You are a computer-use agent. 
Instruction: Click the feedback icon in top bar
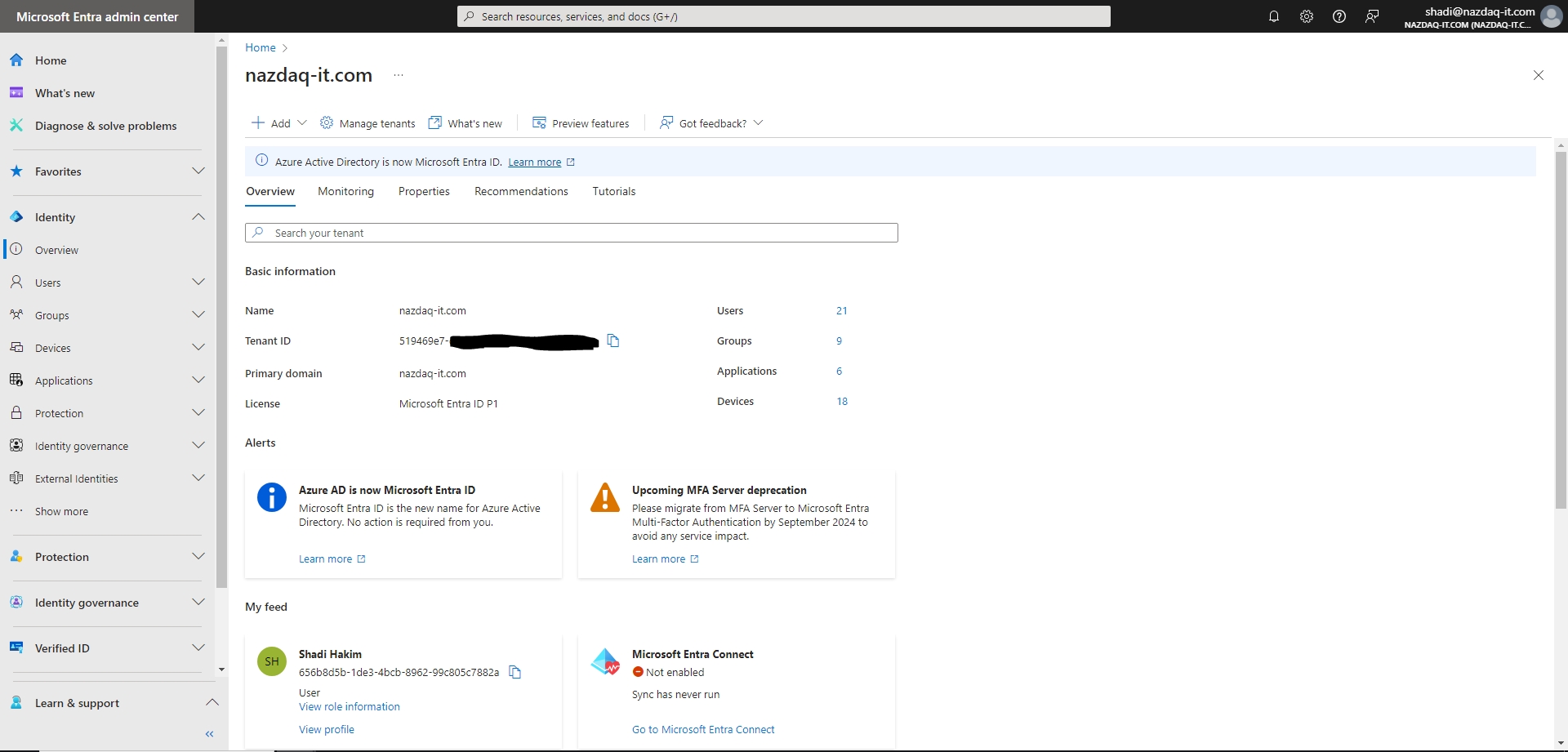coord(1372,16)
